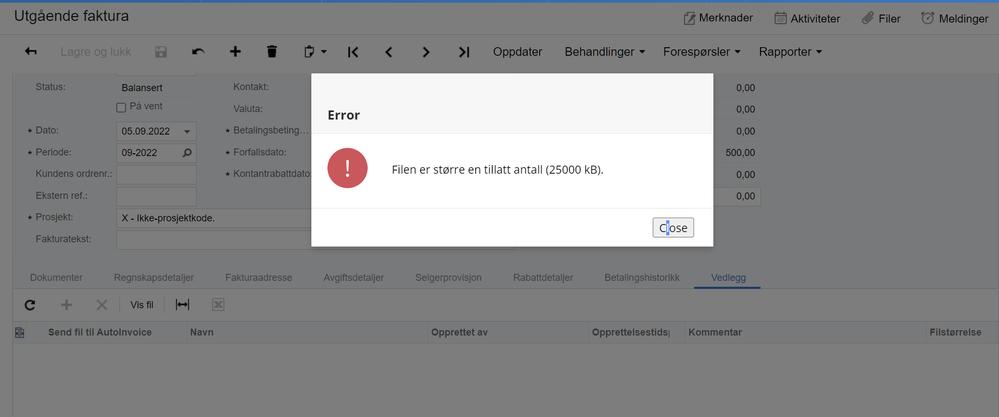Switch to the Avgiftsdetaljer tab

click(x=354, y=278)
